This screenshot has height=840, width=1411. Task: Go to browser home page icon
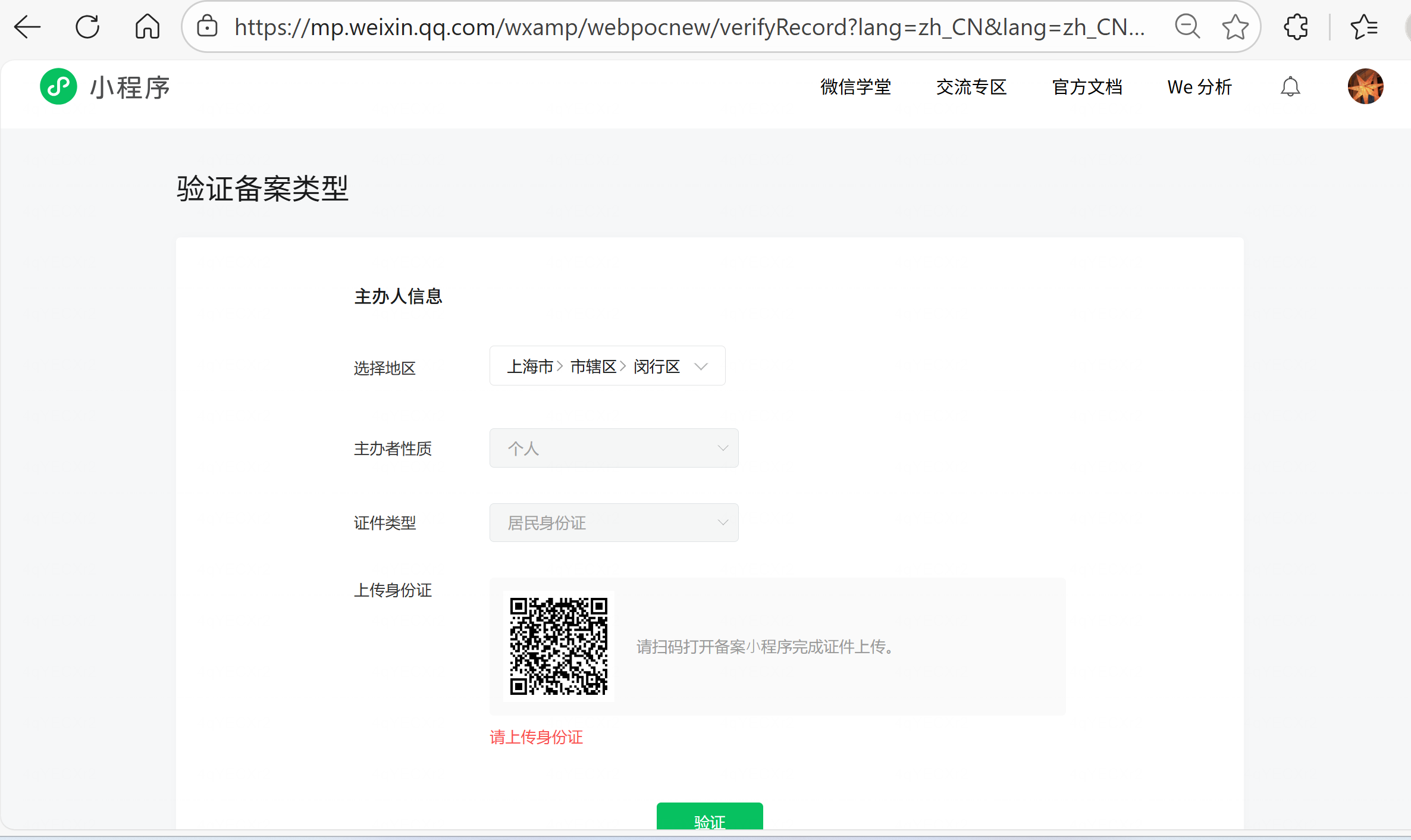point(147,27)
